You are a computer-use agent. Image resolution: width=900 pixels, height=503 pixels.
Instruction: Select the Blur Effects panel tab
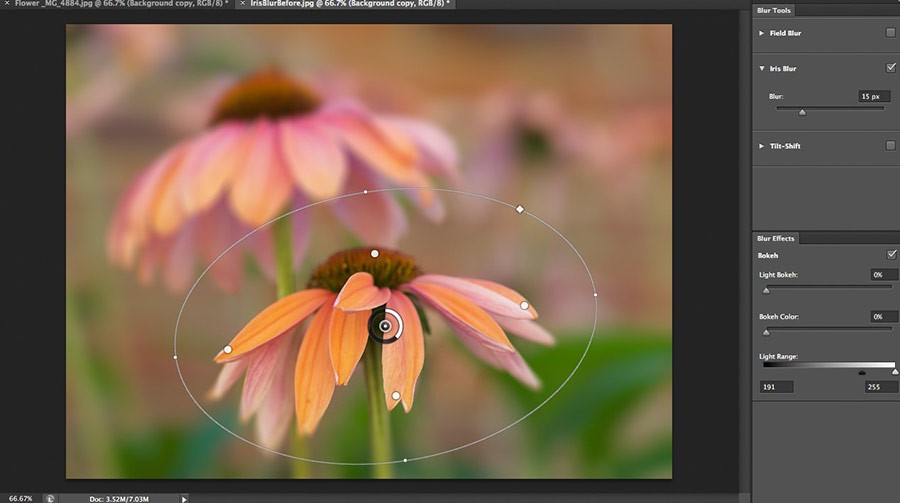777,238
